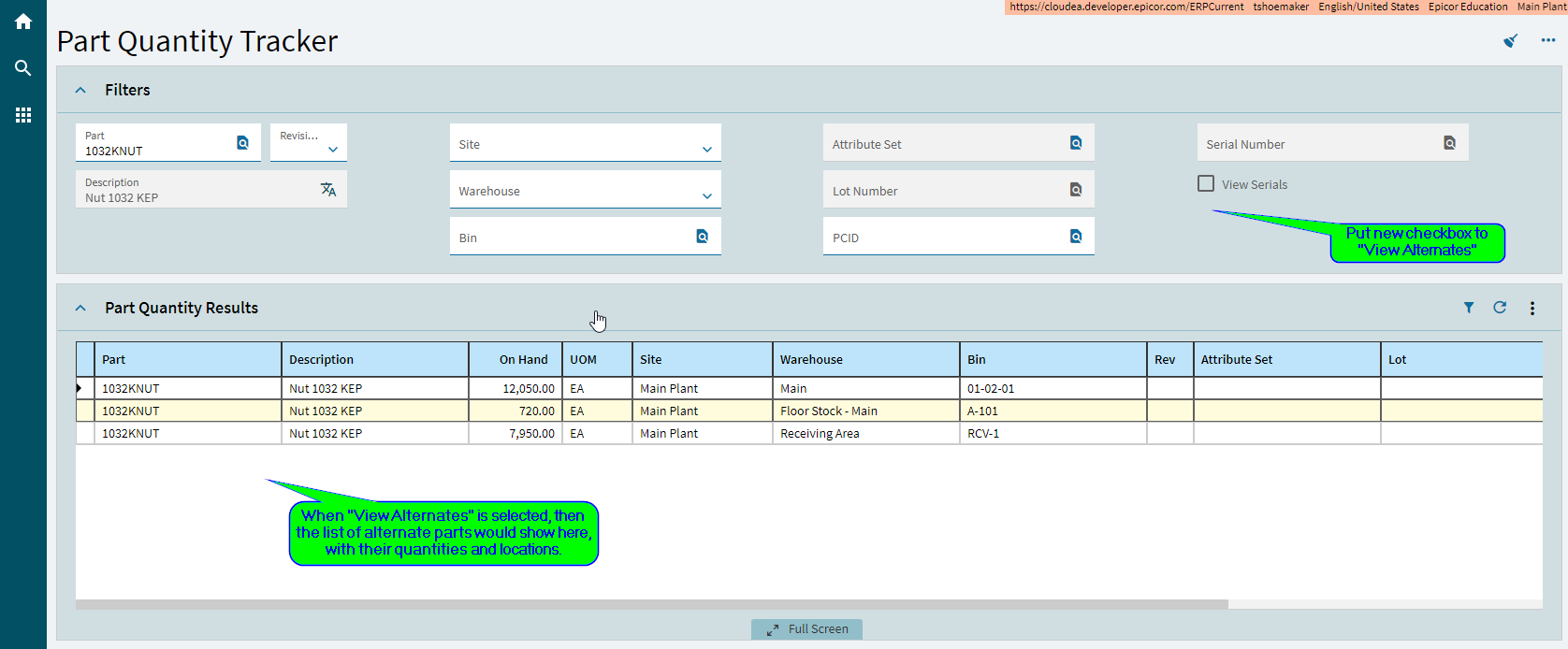Viewport: 1568px width, 649px height.
Task: Click the Epicor ERPCurrent URL text
Action: pos(1126,7)
